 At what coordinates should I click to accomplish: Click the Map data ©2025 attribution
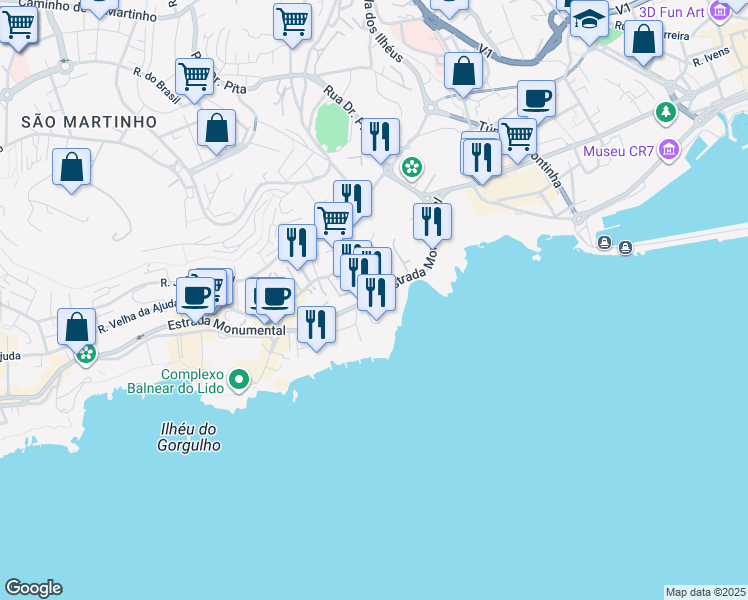tap(706, 592)
